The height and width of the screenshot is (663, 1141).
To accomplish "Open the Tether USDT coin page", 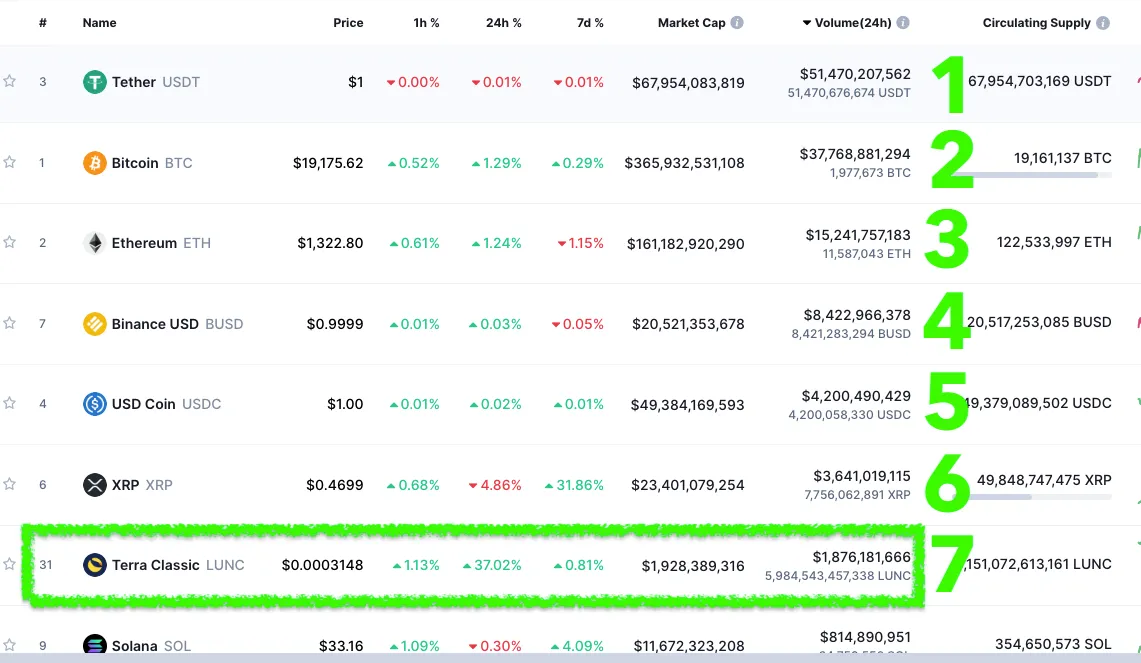I will point(156,82).
